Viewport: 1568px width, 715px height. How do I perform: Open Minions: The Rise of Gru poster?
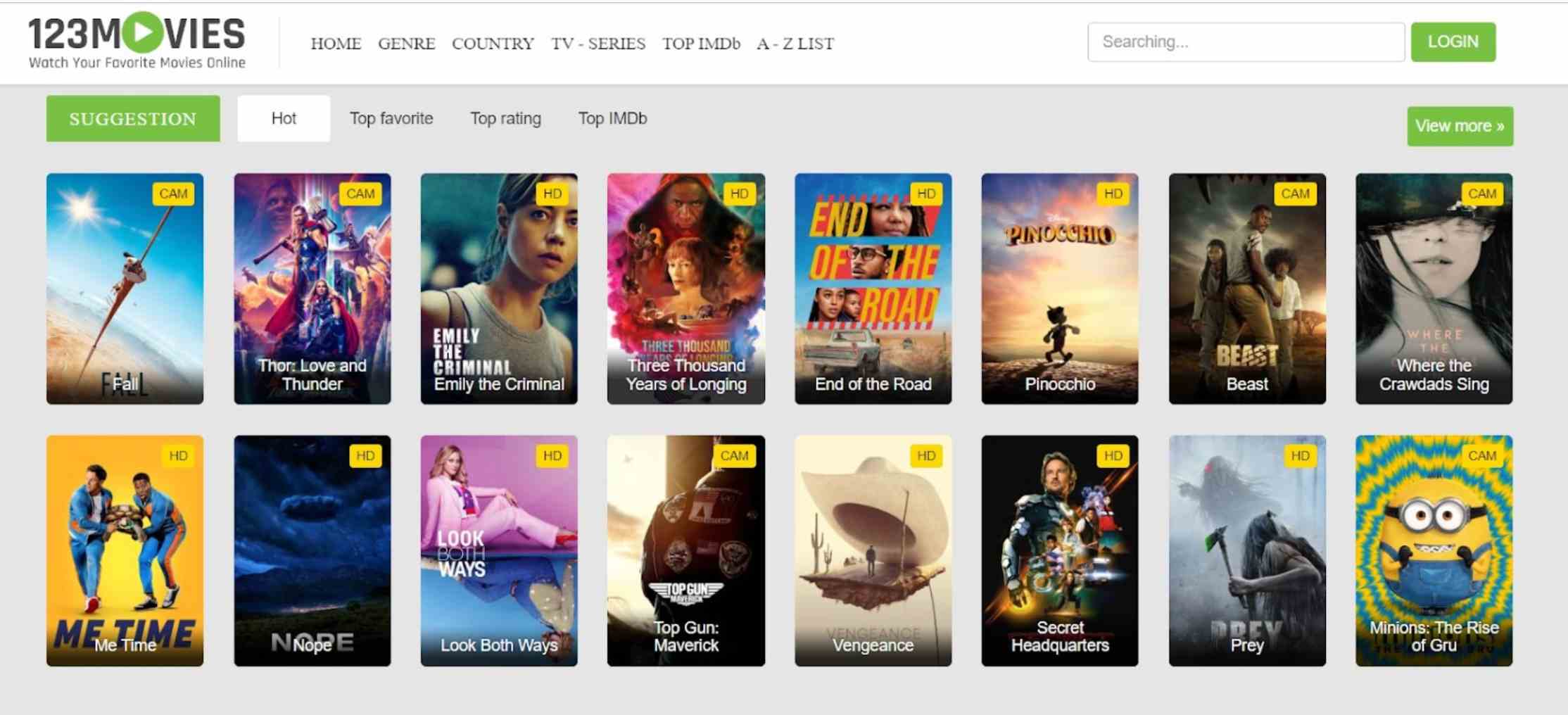(1434, 550)
